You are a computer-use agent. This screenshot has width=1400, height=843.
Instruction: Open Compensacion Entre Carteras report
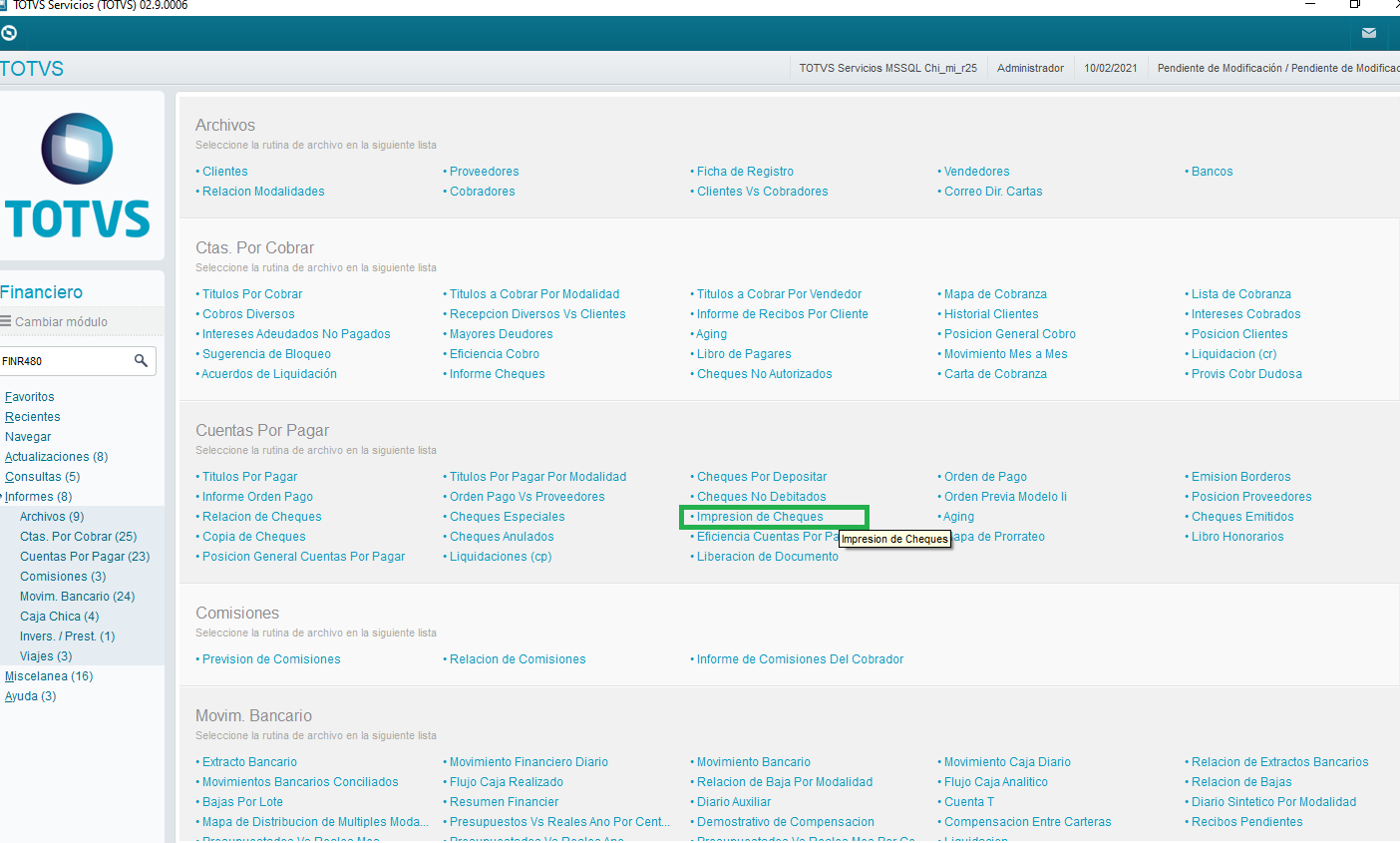[1028, 822]
